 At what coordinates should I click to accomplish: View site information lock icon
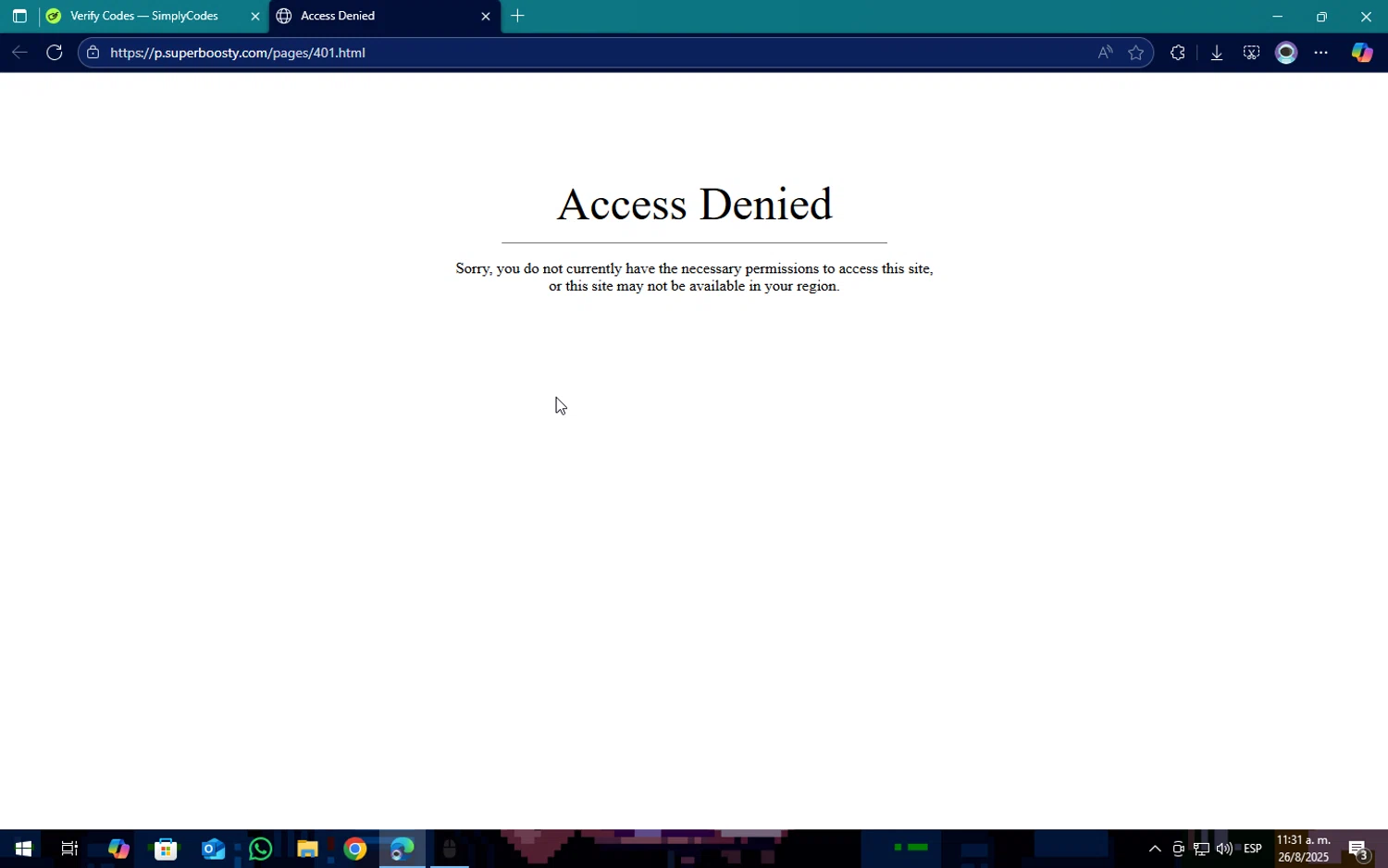coord(93,53)
